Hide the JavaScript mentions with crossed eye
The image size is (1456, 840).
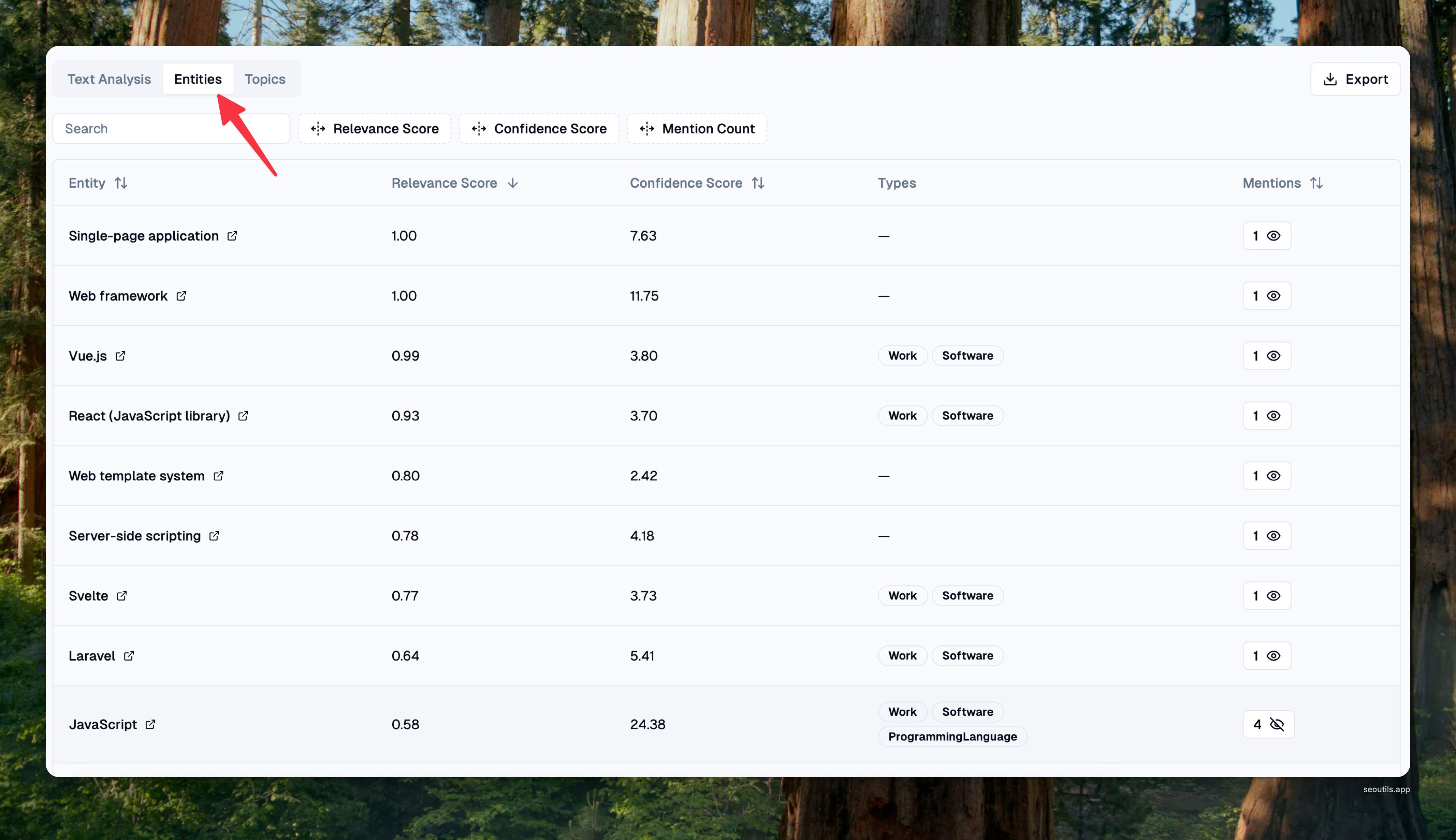[1268, 725]
